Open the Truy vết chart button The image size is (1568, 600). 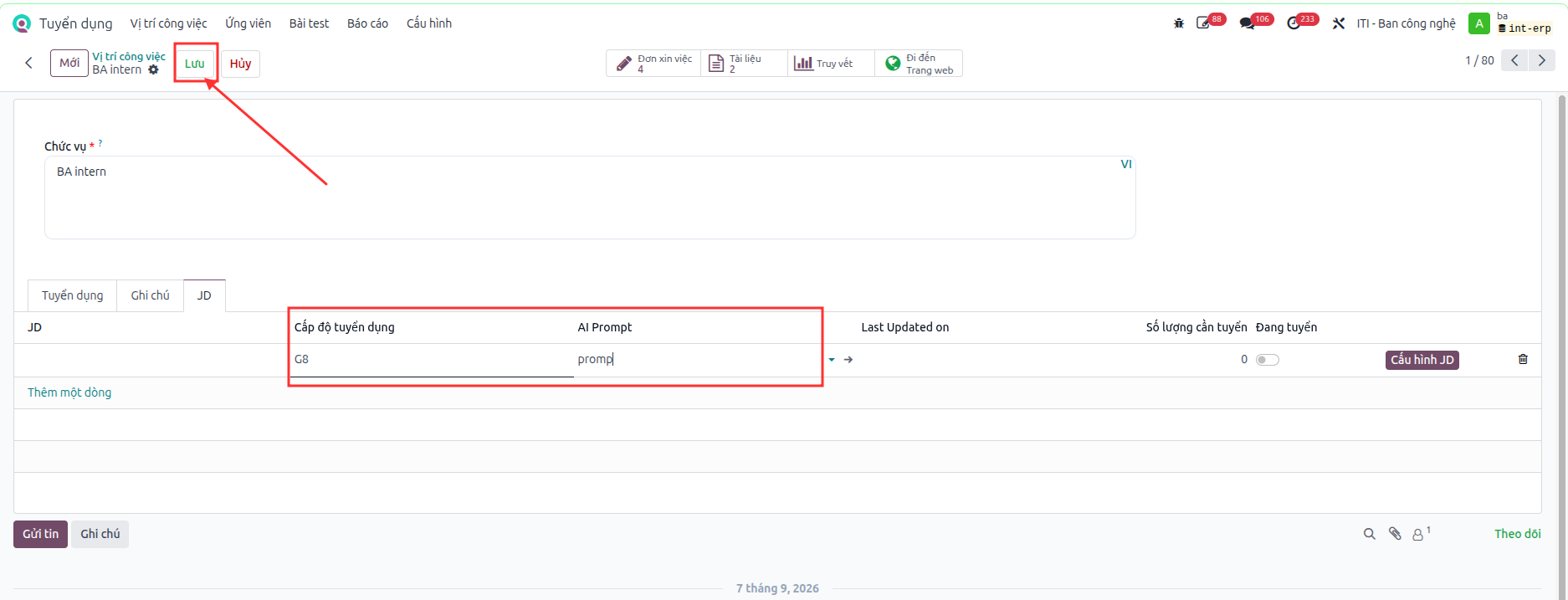tap(831, 64)
